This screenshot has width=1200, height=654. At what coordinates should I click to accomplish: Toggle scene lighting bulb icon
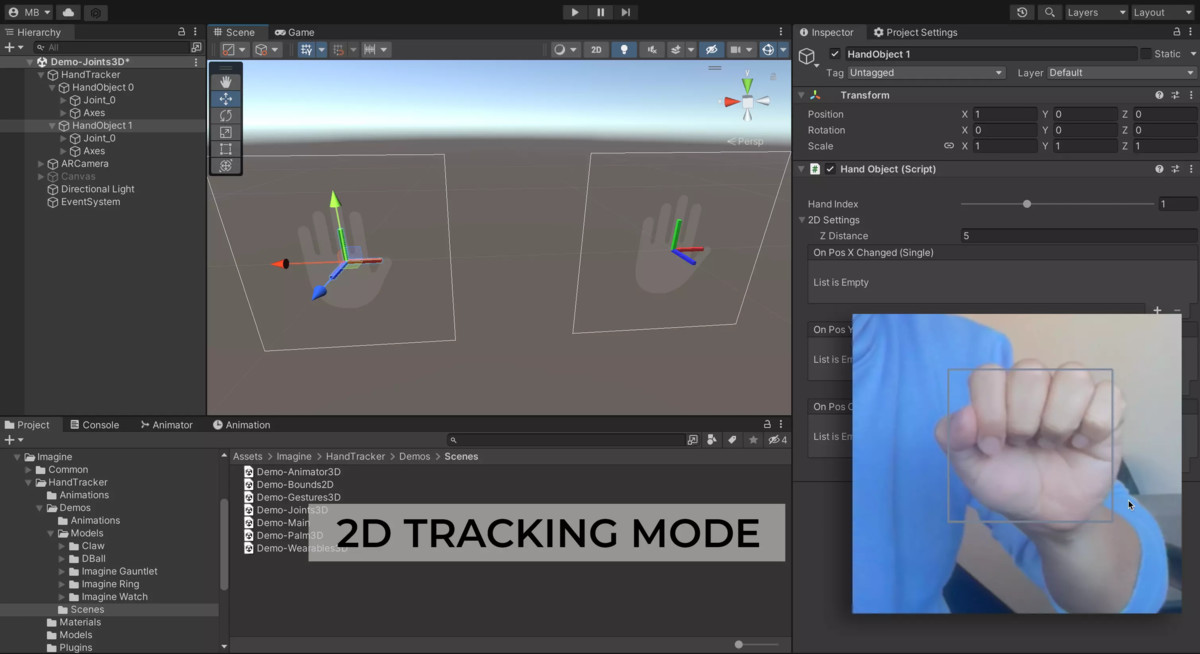[x=624, y=49]
